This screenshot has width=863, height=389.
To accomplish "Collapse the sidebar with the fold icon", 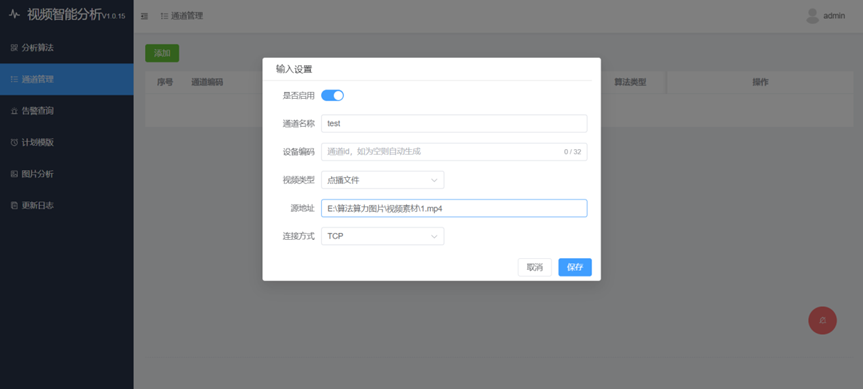I will pyautogui.click(x=144, y=17).
